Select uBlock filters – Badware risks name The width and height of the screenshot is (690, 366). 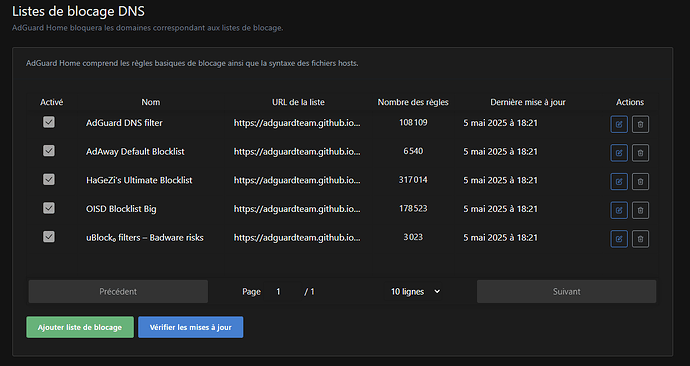pos(145,238)
